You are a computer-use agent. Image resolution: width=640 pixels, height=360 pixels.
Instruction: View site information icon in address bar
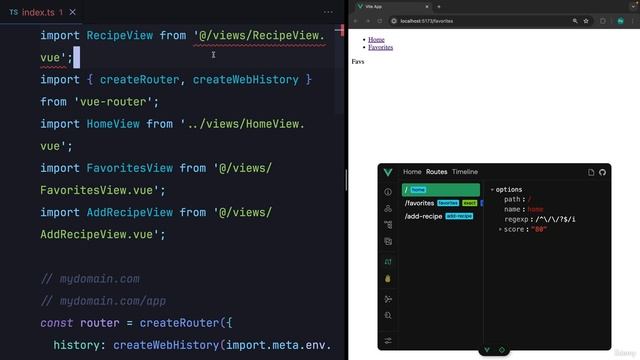394,21
